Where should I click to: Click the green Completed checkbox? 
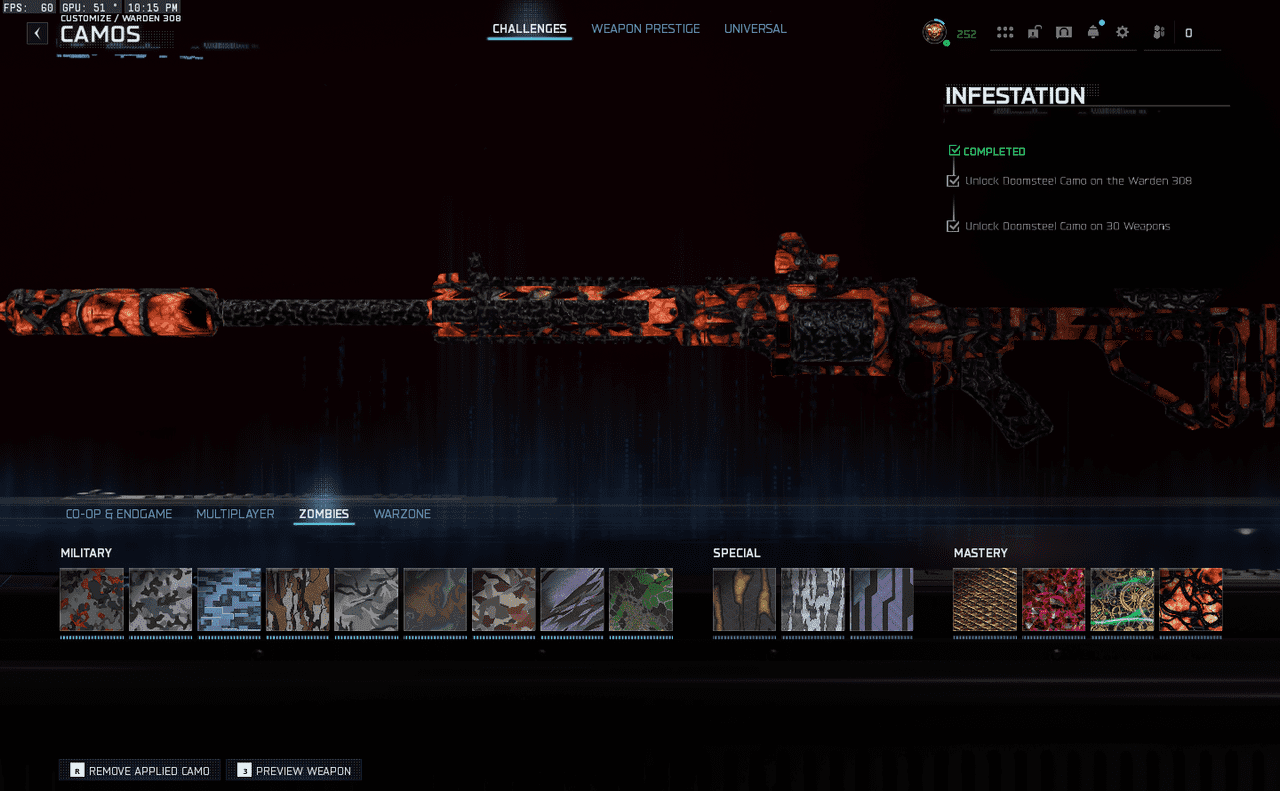click(x=954, y=151)
